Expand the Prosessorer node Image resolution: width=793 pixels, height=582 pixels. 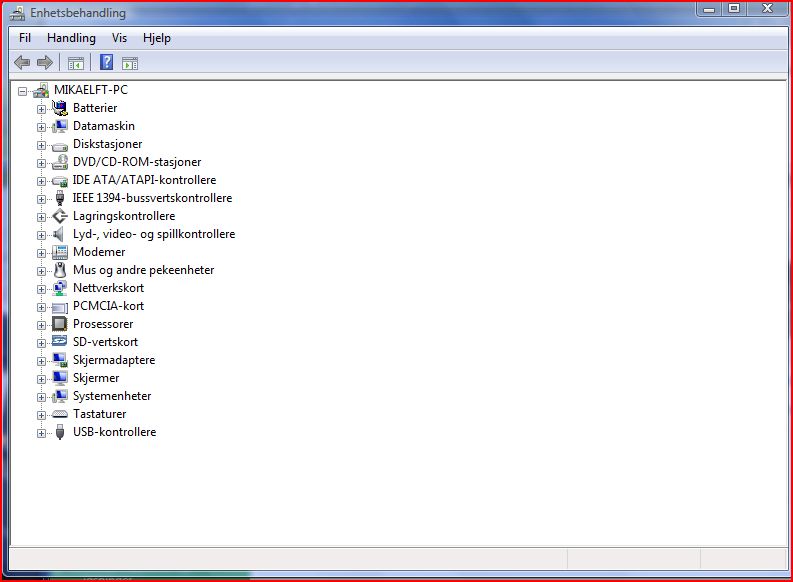(x=41, y=325)
